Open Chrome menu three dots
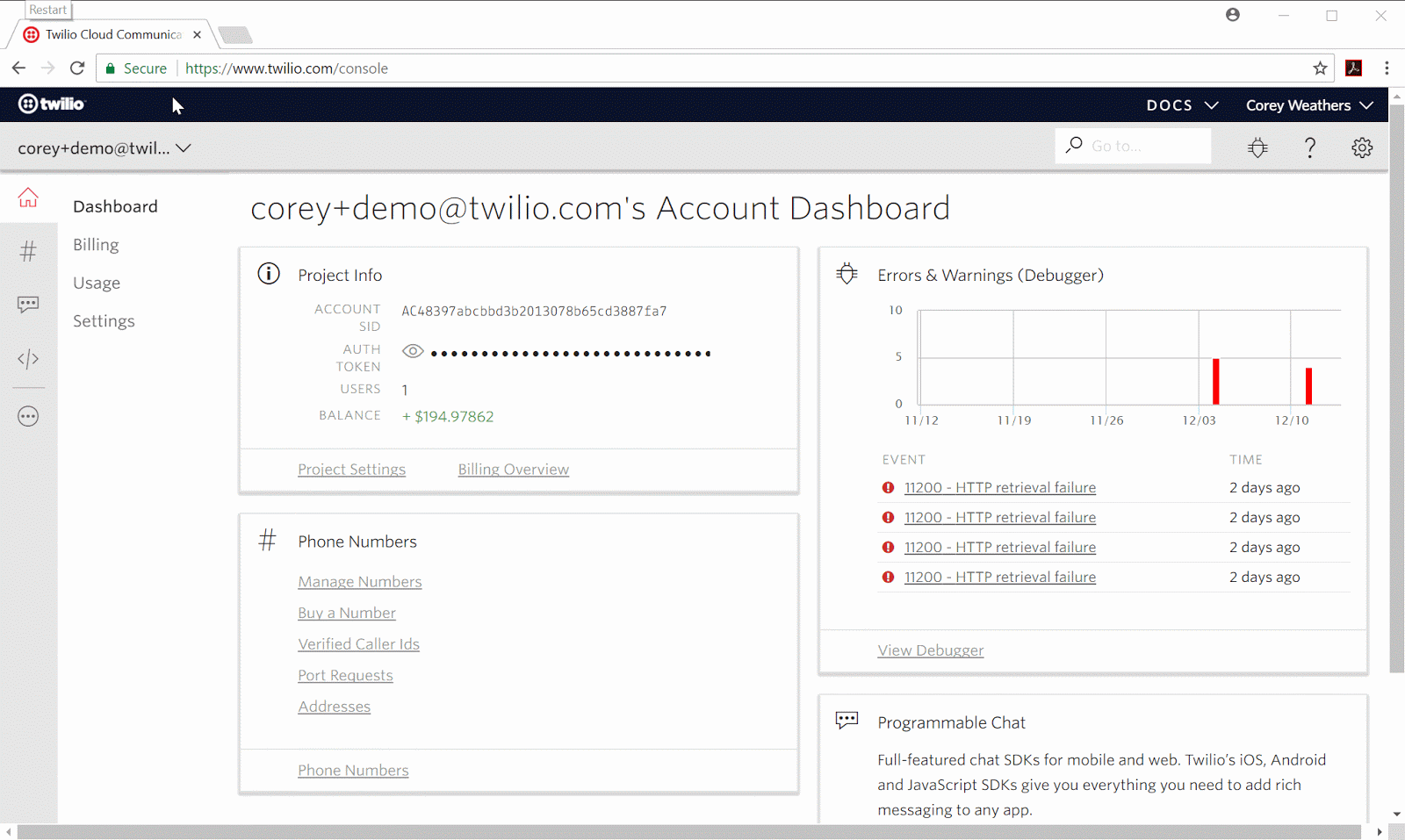The height and width of the screenshot is (840, 1405). click(1387, 68)
